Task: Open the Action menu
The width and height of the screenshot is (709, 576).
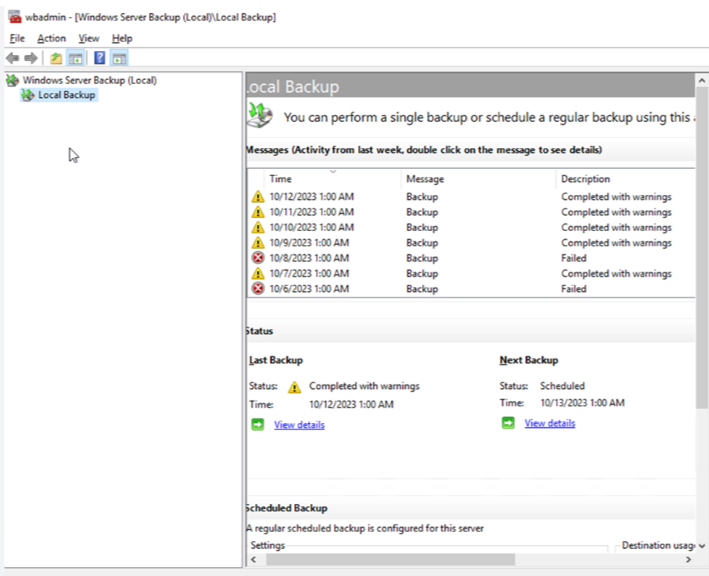Action: (x=51, y=38)
